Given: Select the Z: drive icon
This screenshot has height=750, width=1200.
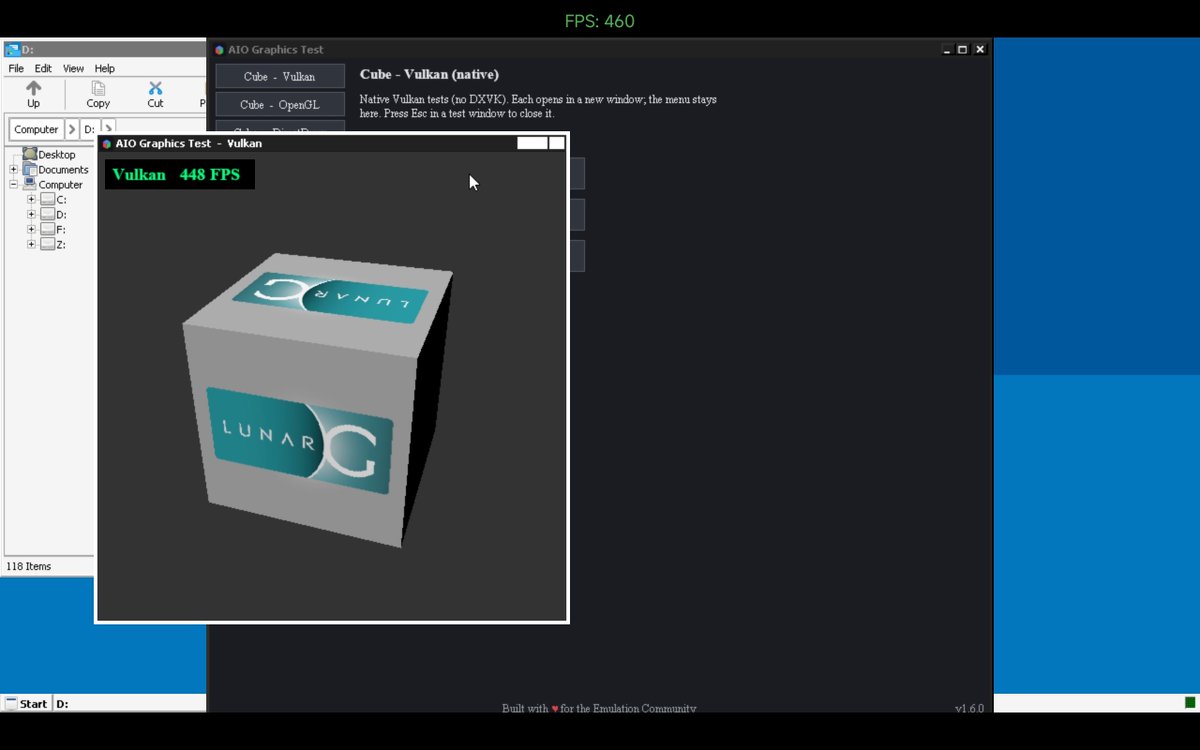Looking at the screenshot, I should click(47, 244).
